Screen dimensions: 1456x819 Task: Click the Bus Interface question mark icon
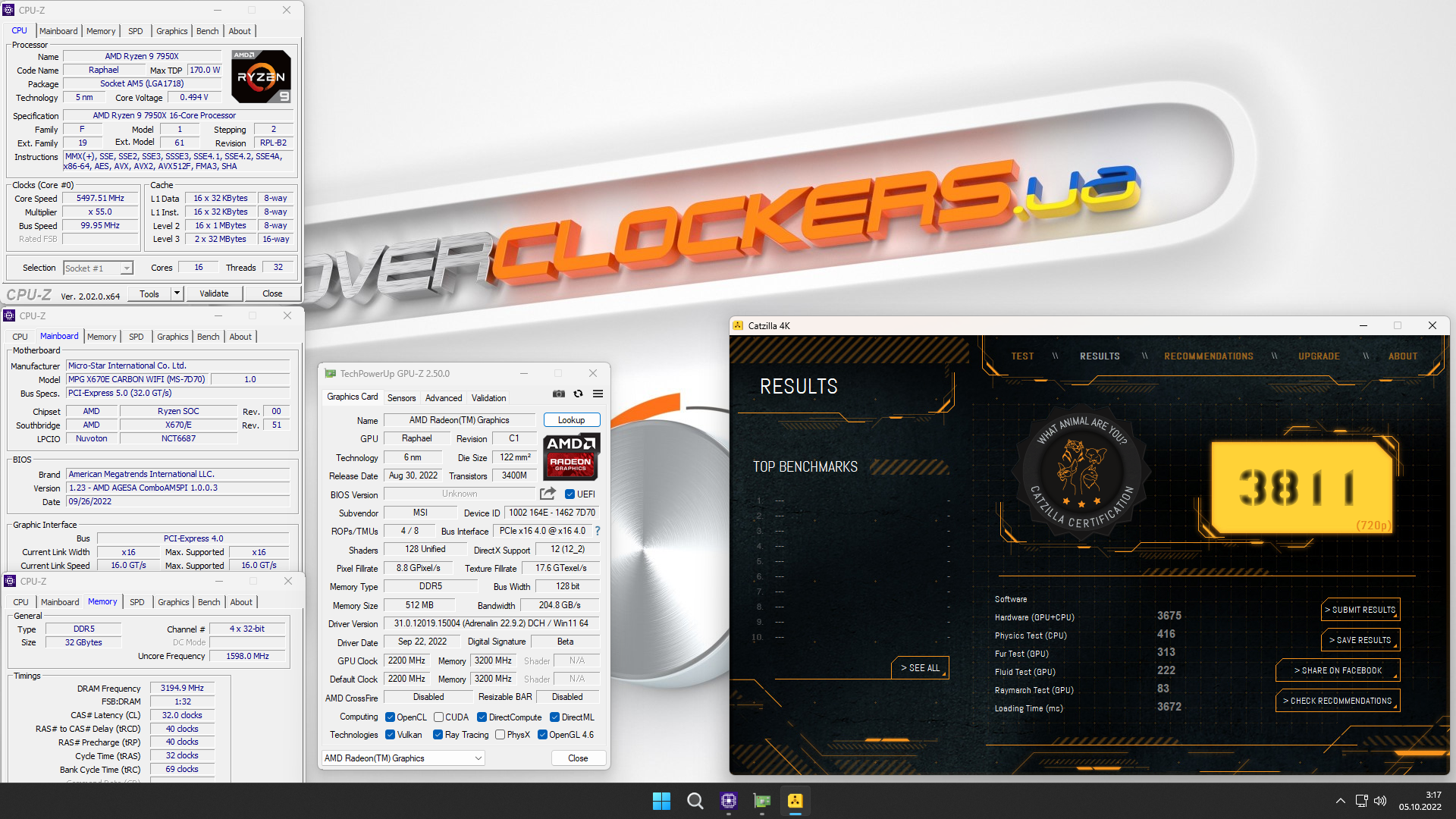[598, 531]
